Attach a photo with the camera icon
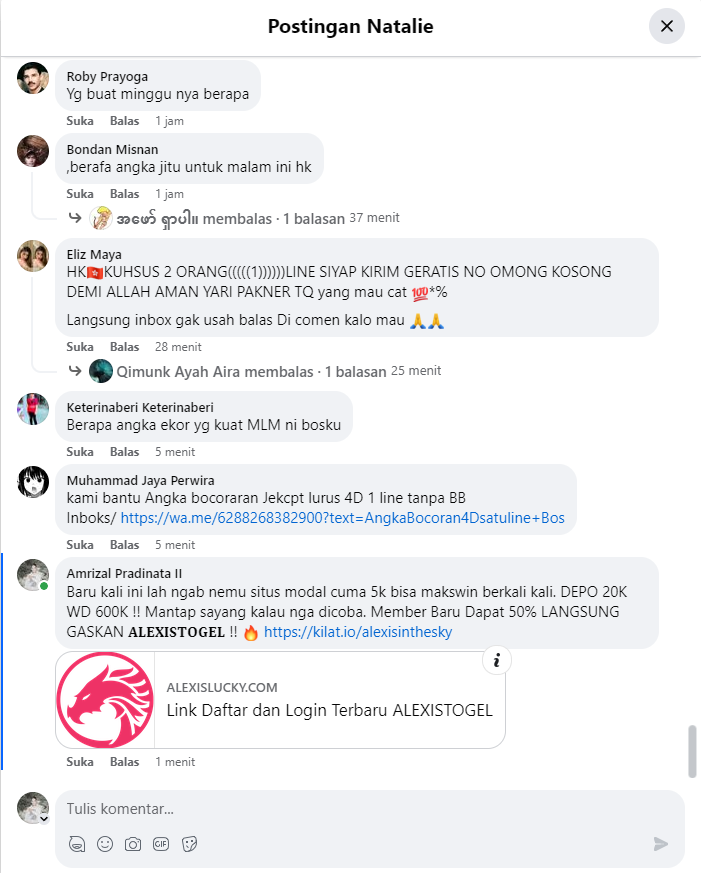Viewport: 701px width, 873px height. point(133,844)
